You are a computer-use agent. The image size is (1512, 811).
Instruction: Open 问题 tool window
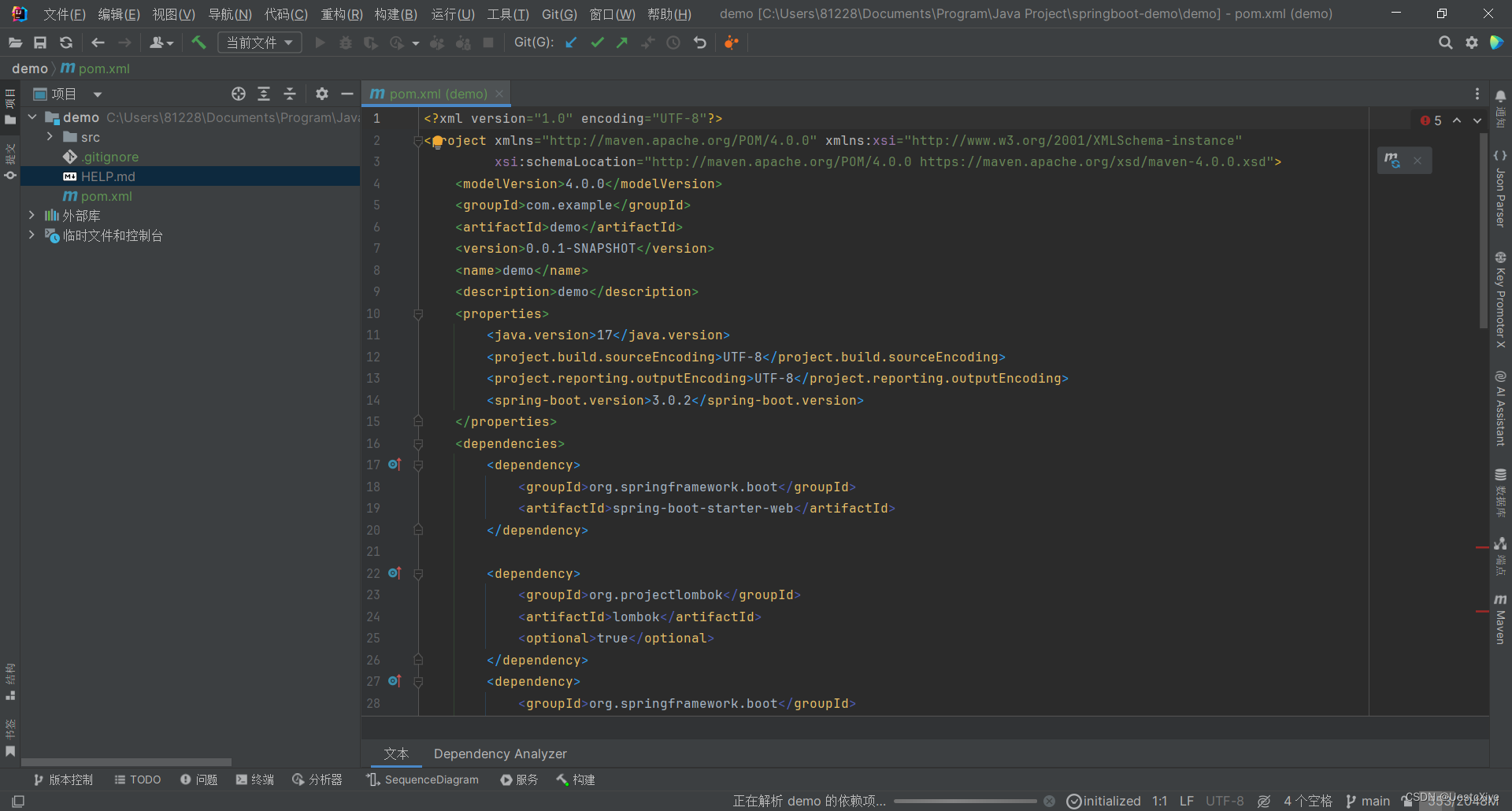pyautogui.click(x=198, y=780)
